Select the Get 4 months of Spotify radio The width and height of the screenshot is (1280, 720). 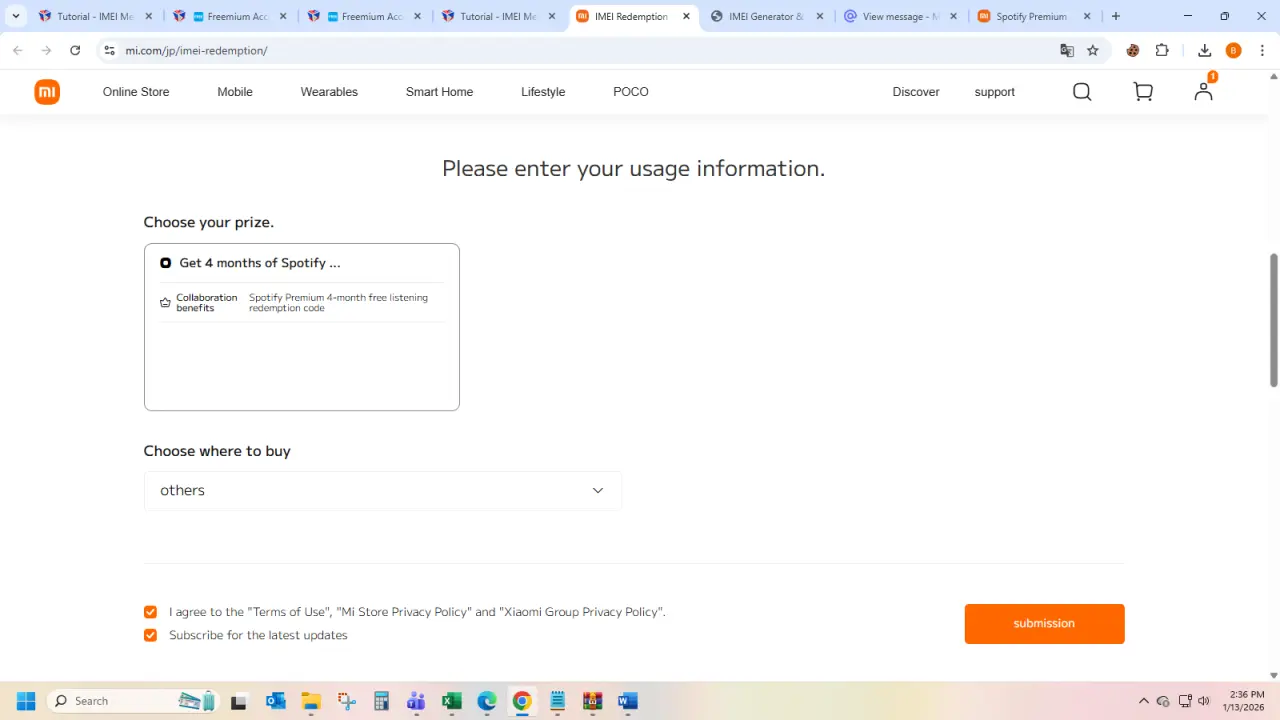point(165,263)
